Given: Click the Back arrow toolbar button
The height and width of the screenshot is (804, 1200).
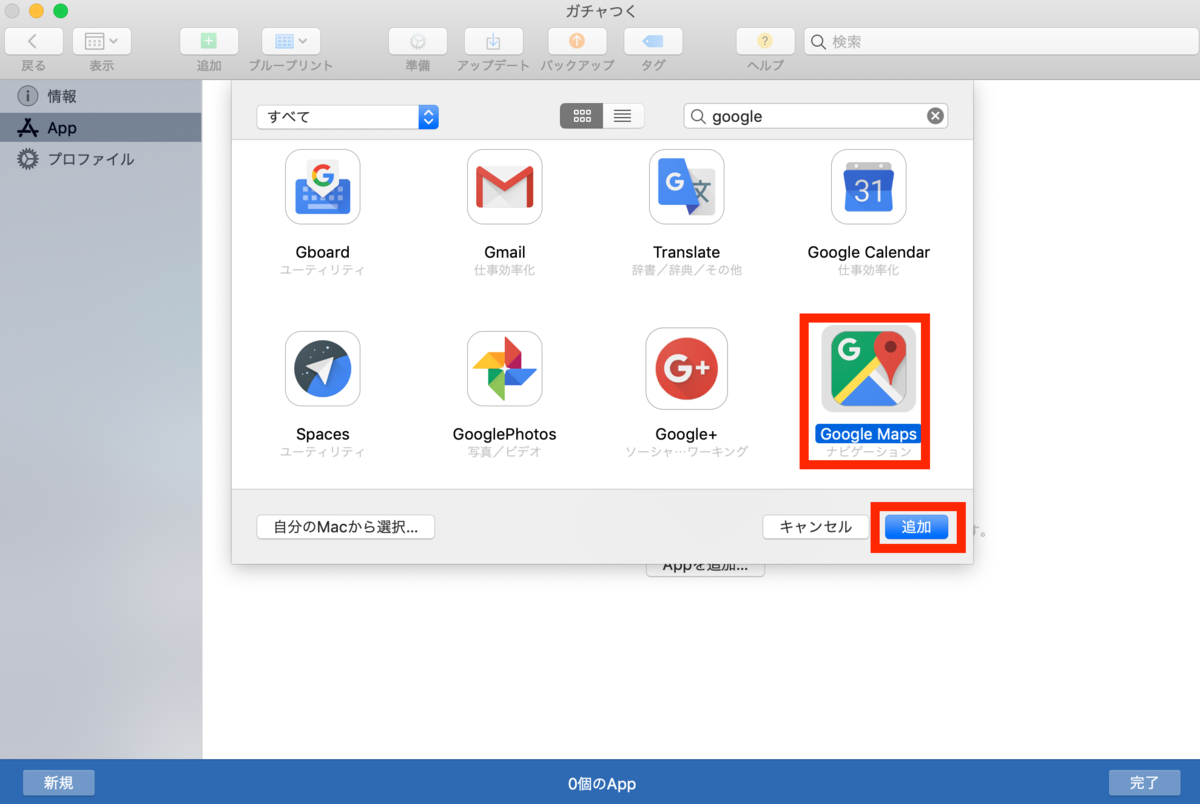Looking at the screenshot, I should [33, 41].
